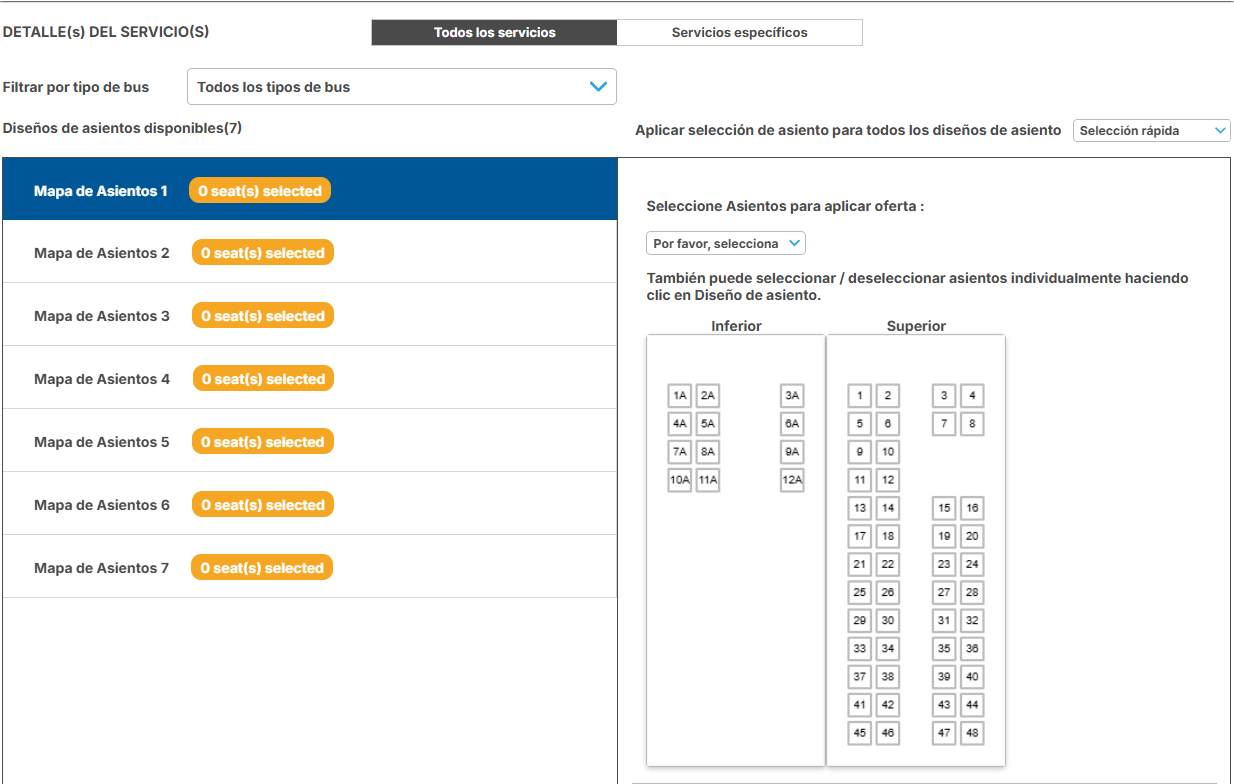Select the Todos los servicios tab
1234x784 pixels.
coord(494,32)
